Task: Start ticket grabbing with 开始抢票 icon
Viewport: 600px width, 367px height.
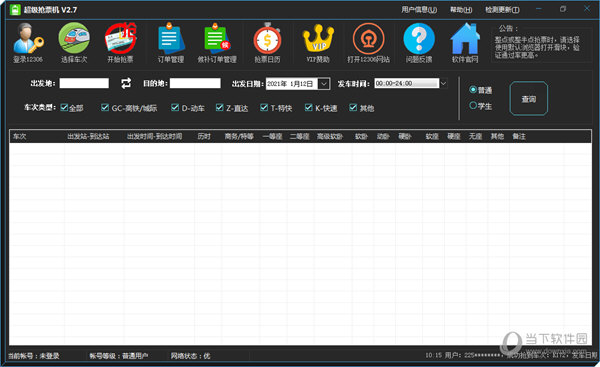Action: [x=121, y=42]
